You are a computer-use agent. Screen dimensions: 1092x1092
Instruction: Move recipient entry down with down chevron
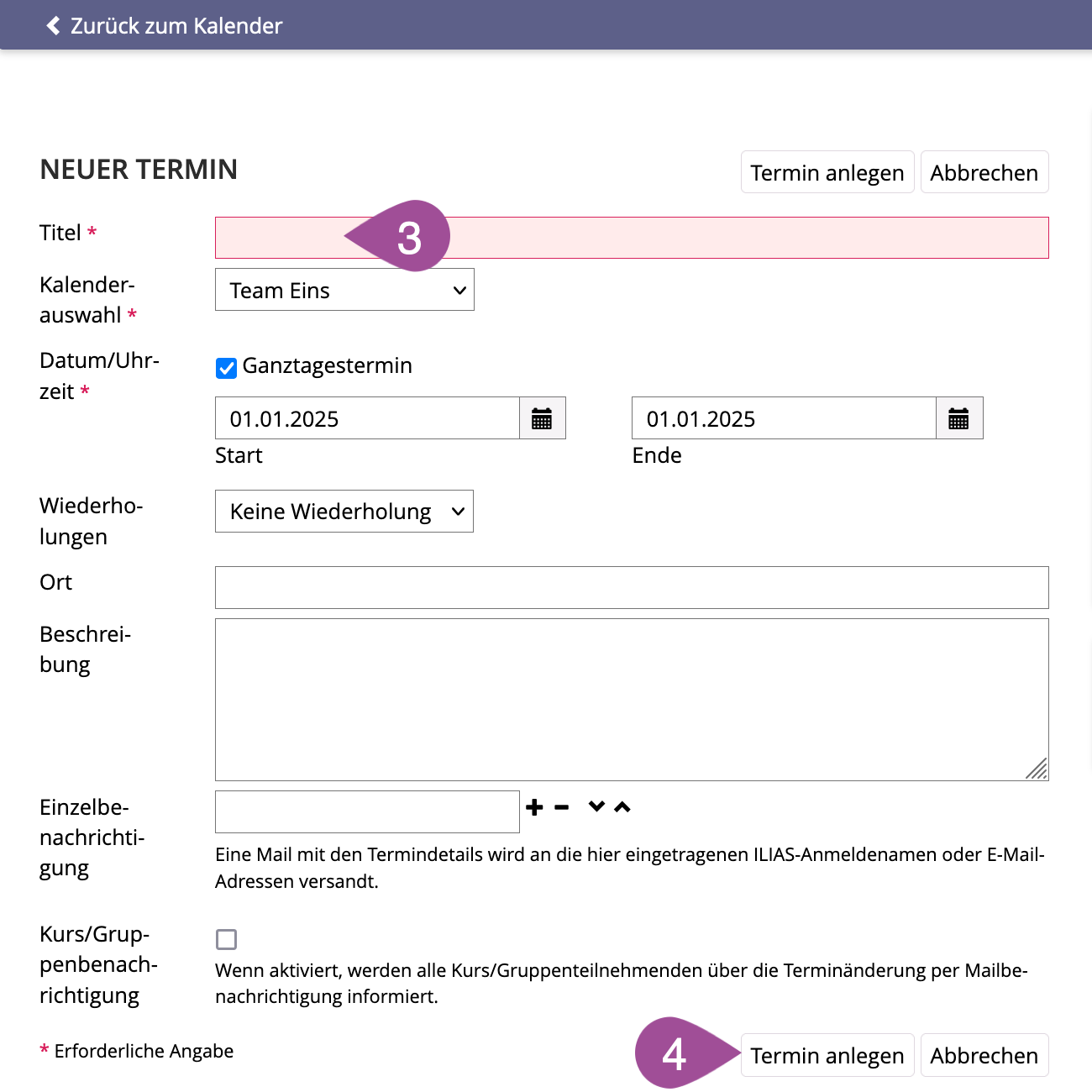(596, 806)
